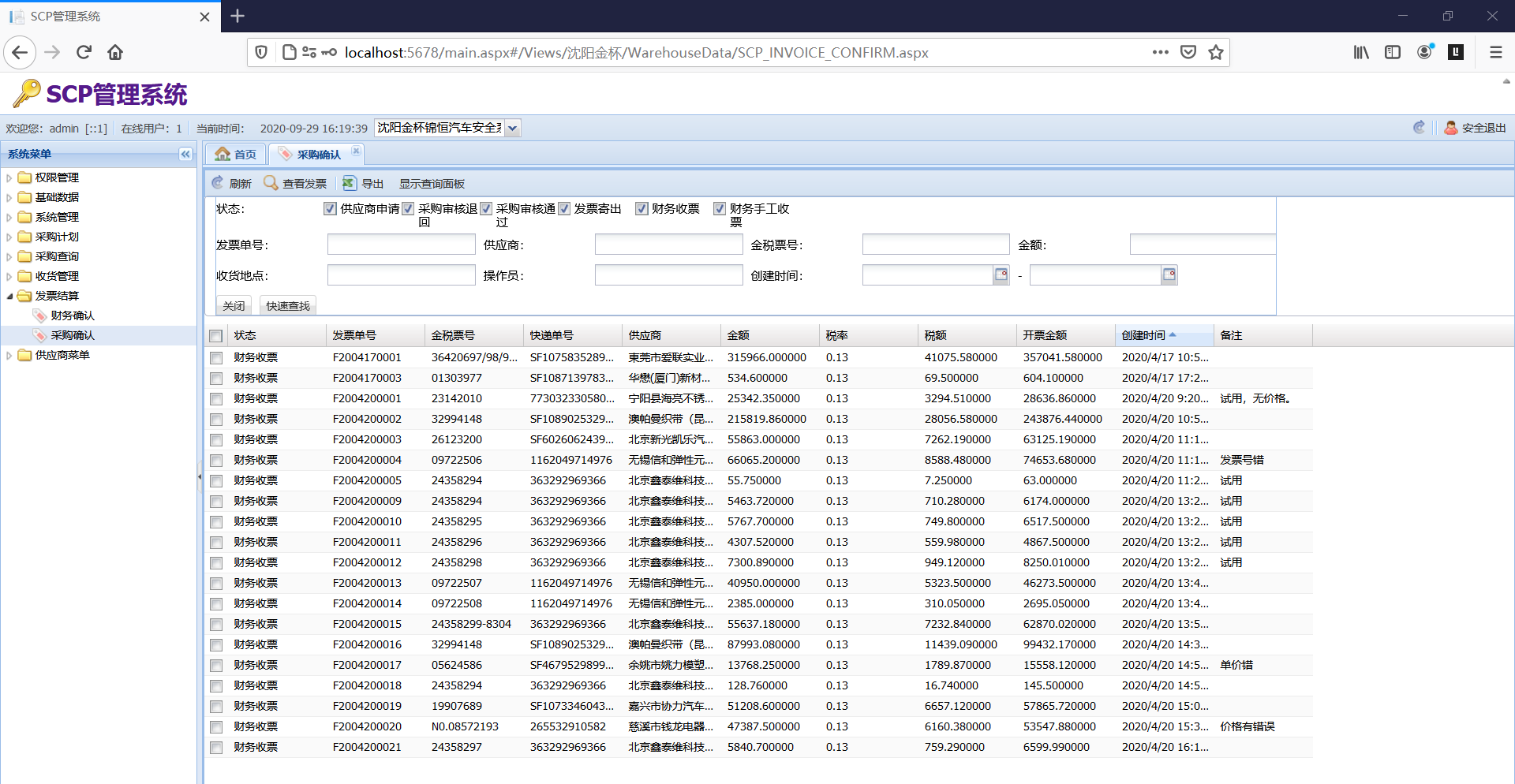
Task: Check the row for invoice F2004170001
Action: pyautogui.click(x=216, y=358)
